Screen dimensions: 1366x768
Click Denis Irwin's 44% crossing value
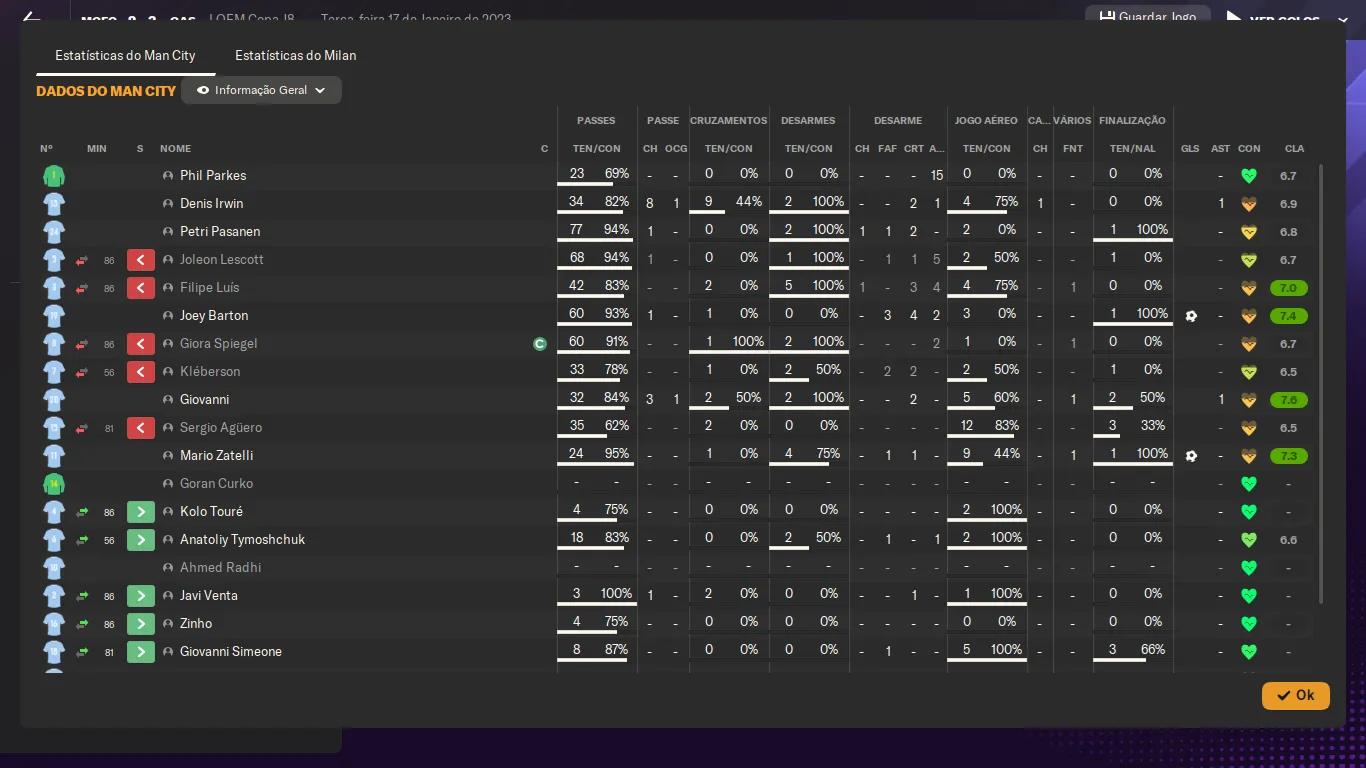(x=749, y=202)
